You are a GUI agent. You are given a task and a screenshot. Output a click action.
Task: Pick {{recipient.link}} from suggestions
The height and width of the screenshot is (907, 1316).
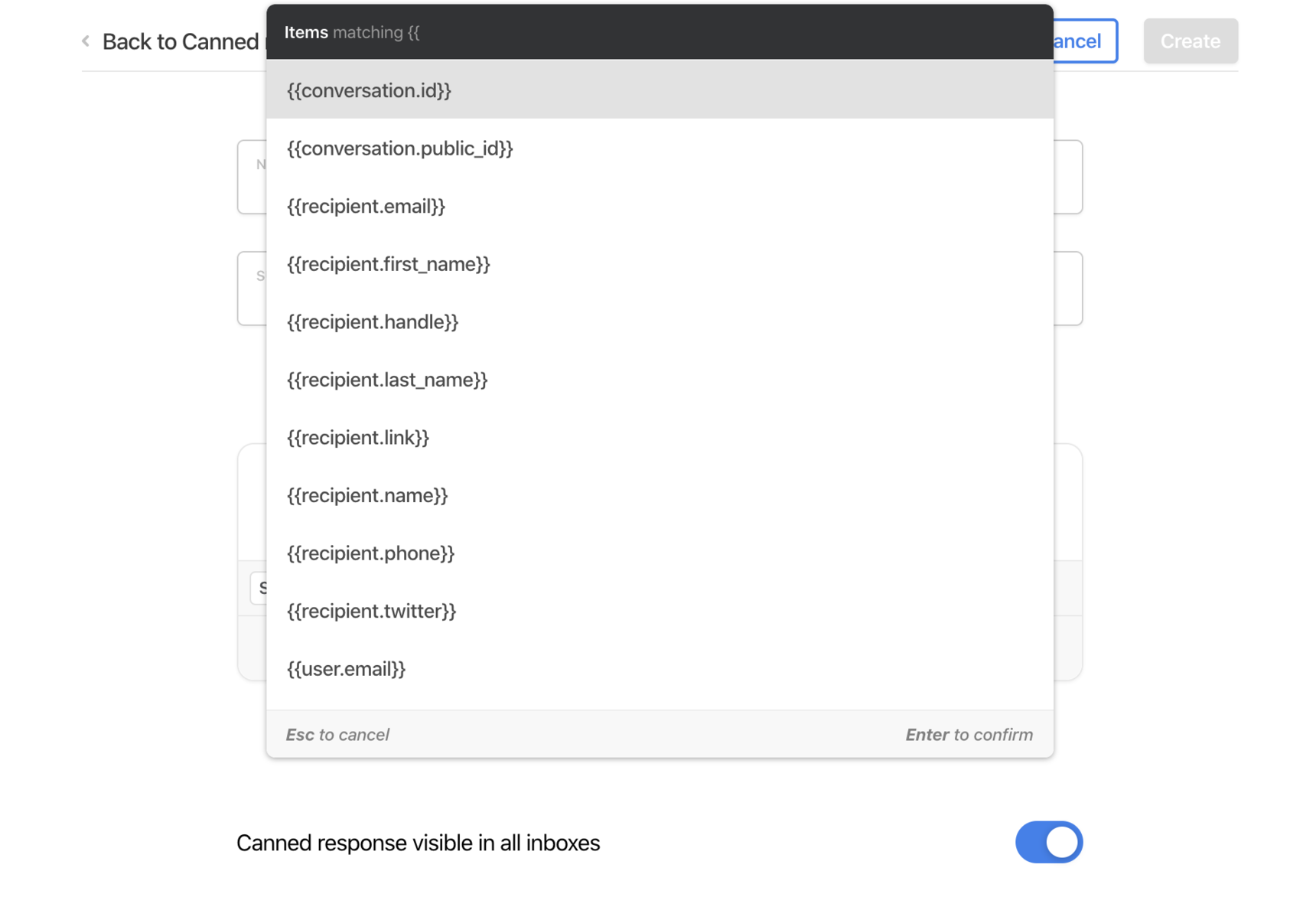358,438
